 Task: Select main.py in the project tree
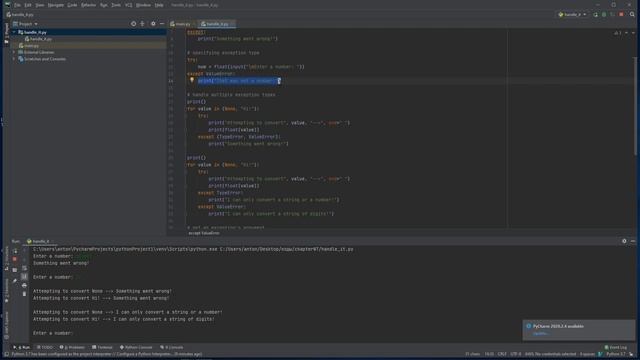click(29, 46)
